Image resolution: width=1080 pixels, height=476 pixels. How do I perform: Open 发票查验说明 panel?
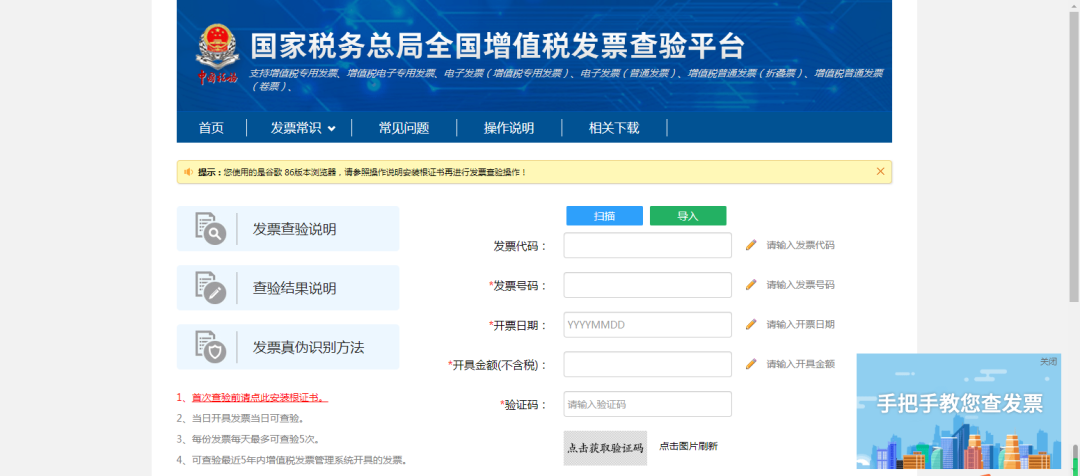(288, 229)
